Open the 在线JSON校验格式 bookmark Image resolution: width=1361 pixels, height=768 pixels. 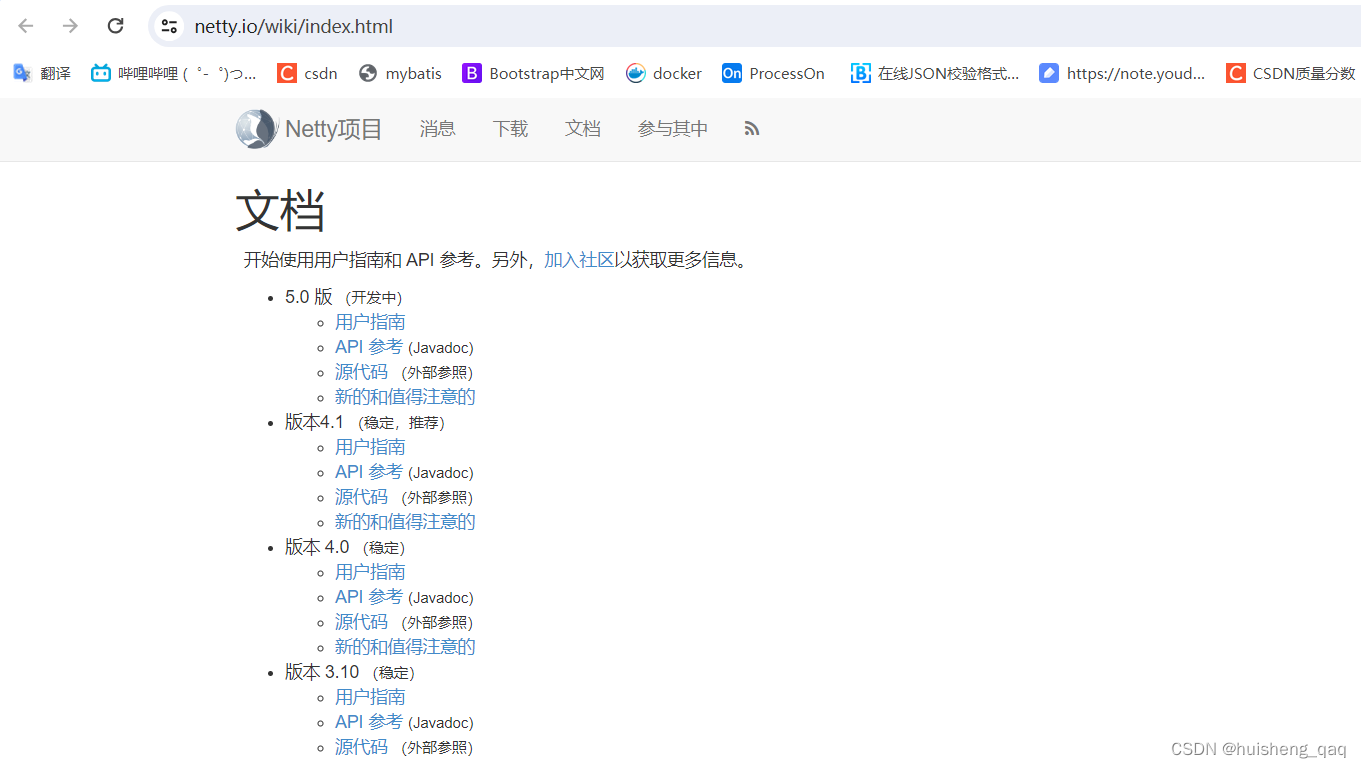pyautogui.click(x=935, y=73)
